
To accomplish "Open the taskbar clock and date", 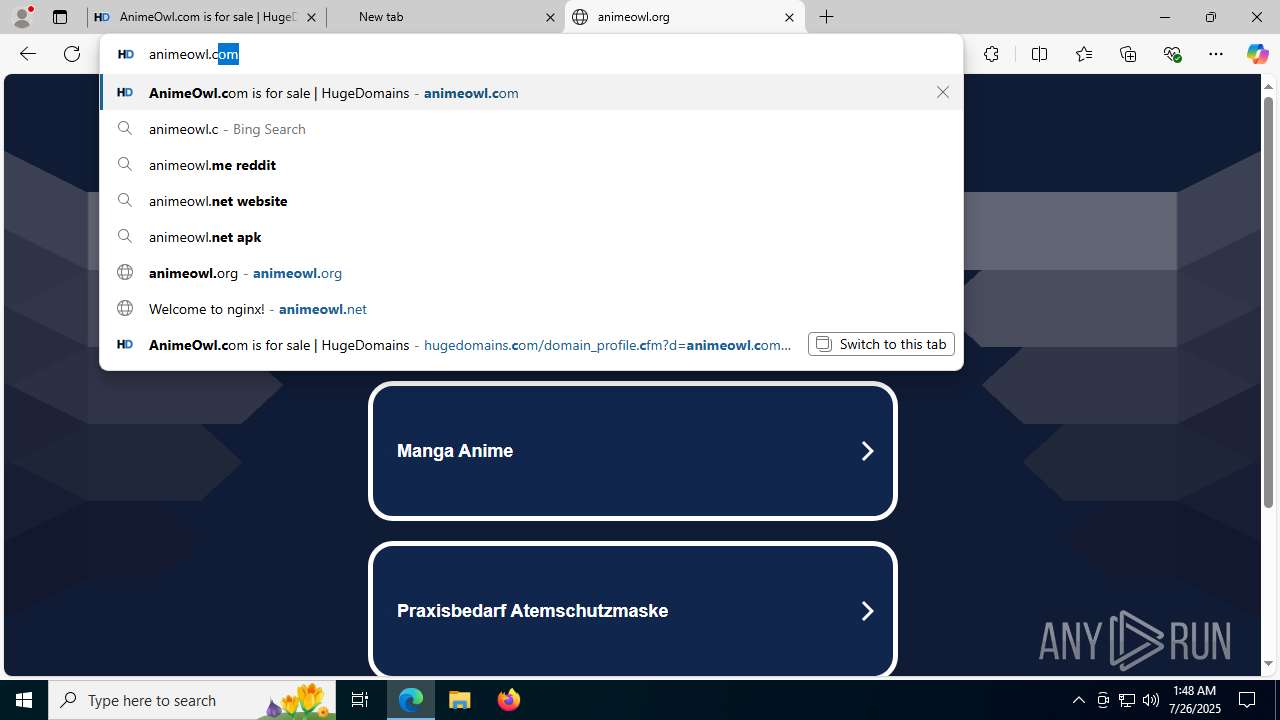I will tap(1195, 700).
